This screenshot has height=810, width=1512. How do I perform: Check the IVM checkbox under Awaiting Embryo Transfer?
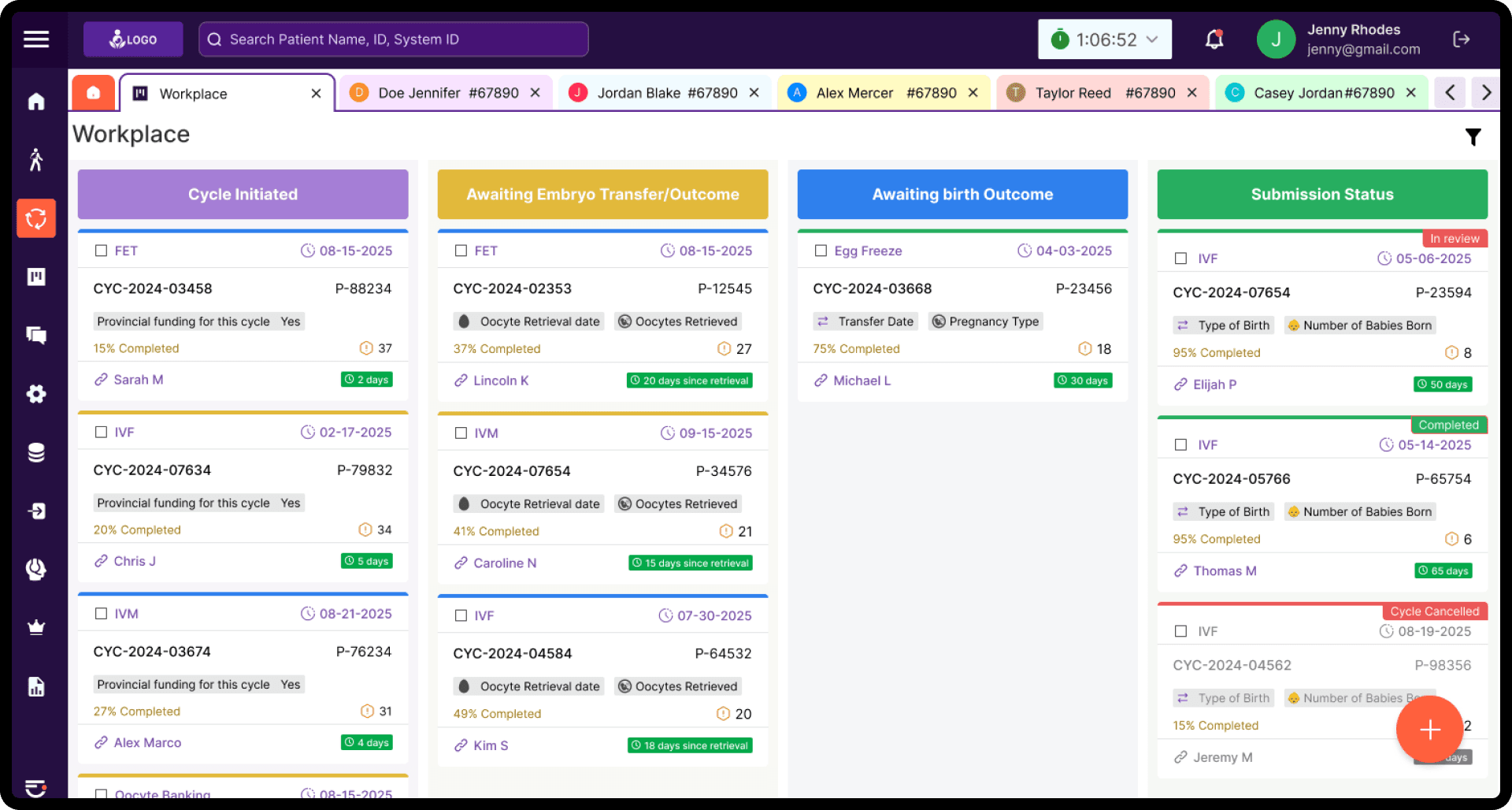[461, 433]
